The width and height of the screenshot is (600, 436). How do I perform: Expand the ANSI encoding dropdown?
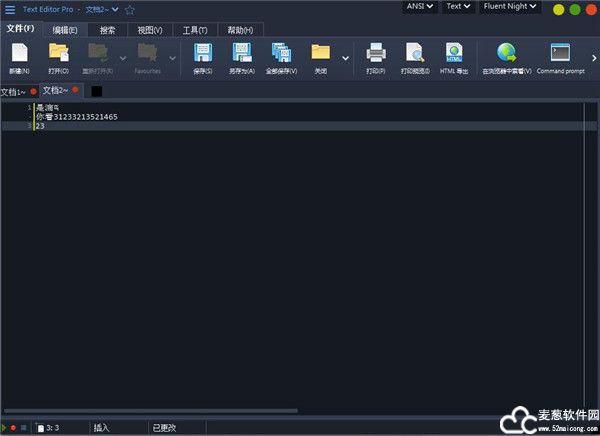click(420, 7)
